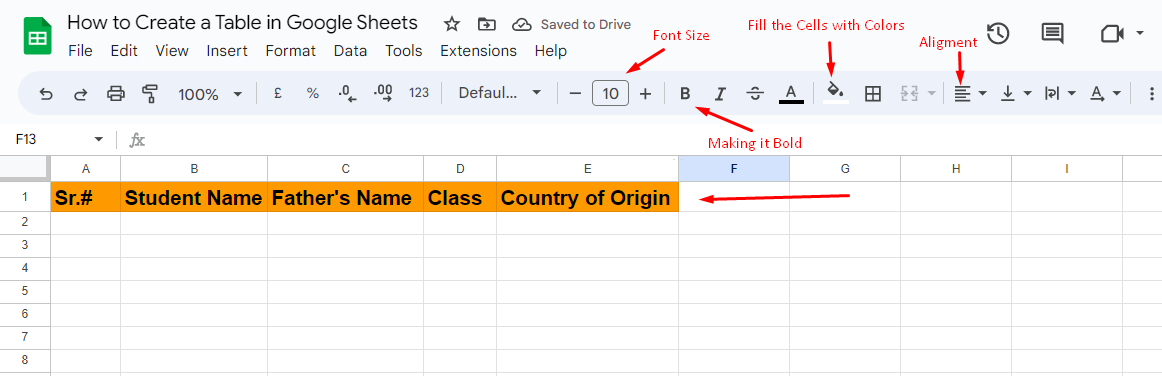Click the Undo arrow icon
The width and height of the screenshot is (1162, 376).
pyautogui.click(x=46, y=94)
